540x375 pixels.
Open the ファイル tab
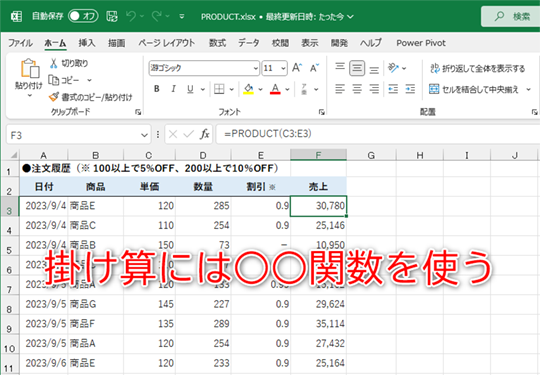(20, 43)
